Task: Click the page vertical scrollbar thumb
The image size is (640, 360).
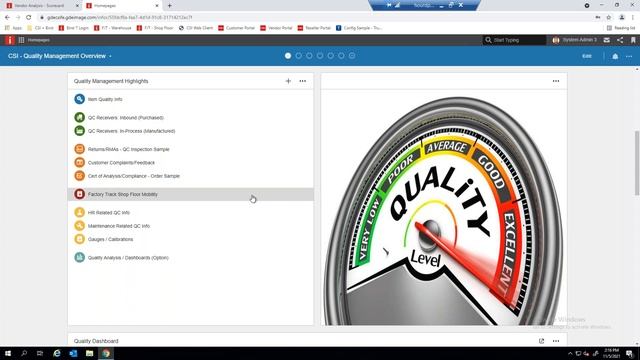Action: 637,163
